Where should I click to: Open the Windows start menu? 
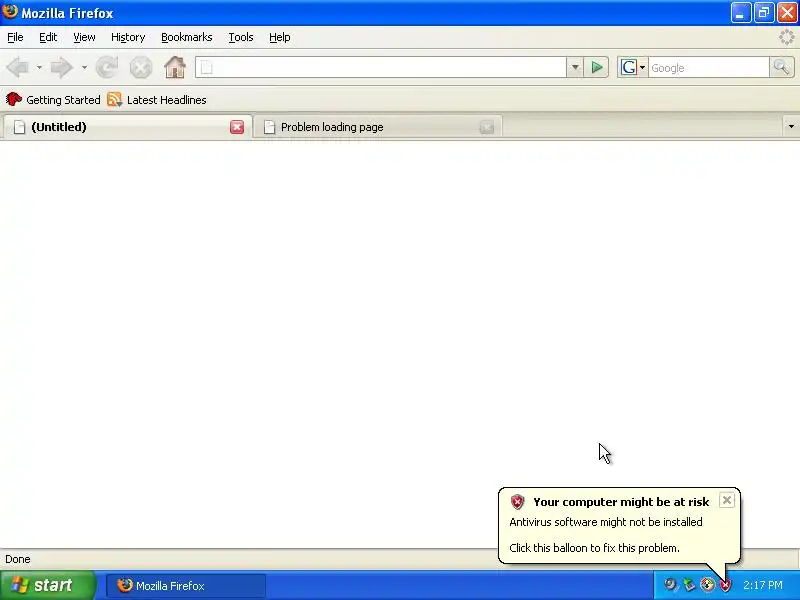tap(48, 585)
